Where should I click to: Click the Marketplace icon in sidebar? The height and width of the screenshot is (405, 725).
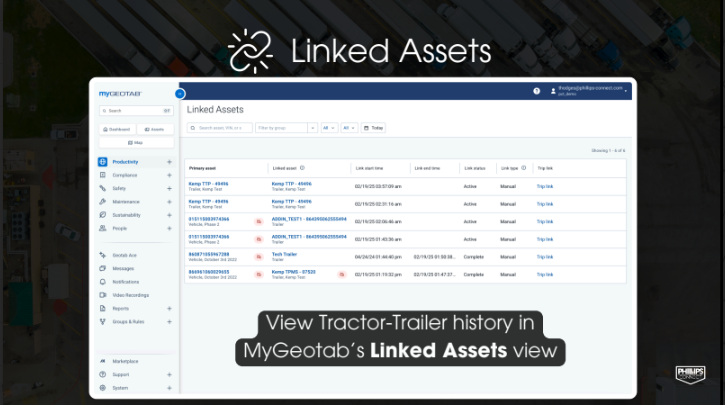click(x=103, y=361)
